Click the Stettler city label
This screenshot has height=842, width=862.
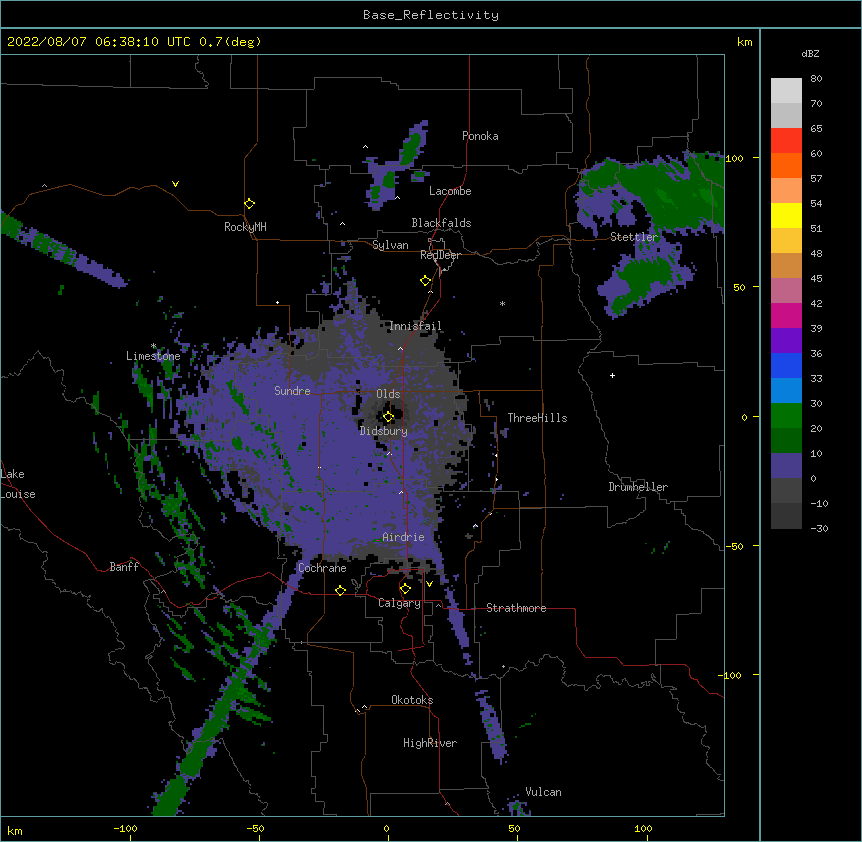[634, 237]
